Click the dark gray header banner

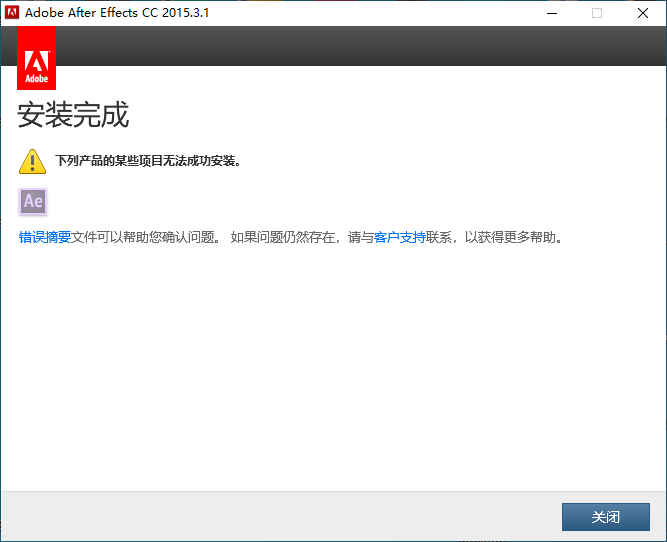361,46
